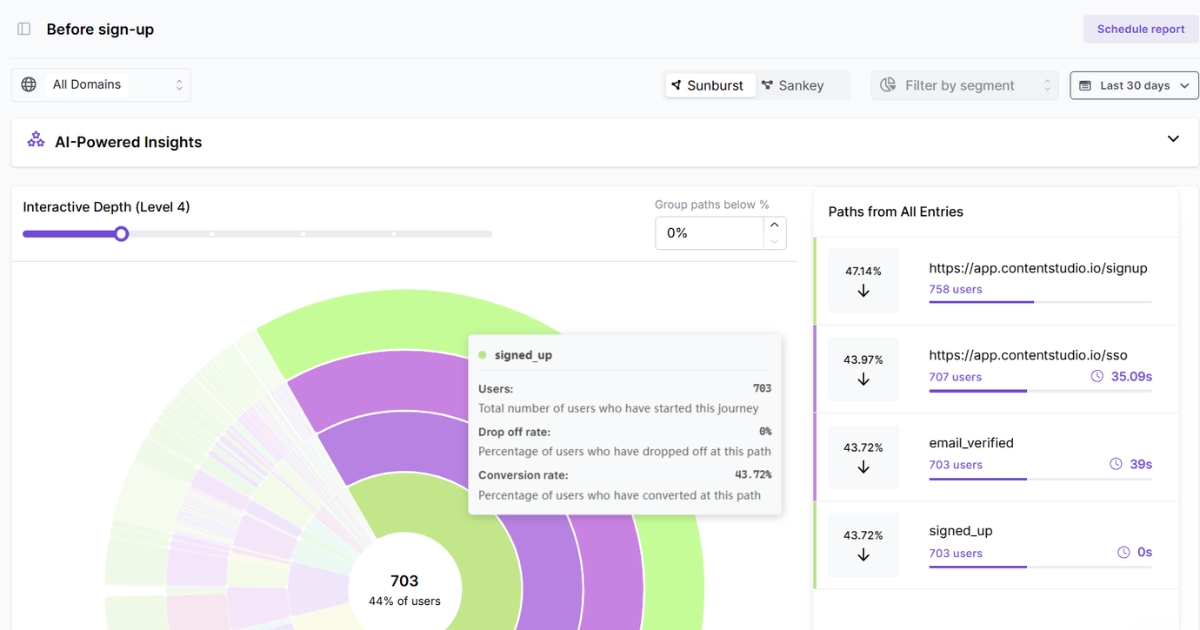Click the clock icon next to 35.09s

pyautogui.click(x=1097, y=377)
